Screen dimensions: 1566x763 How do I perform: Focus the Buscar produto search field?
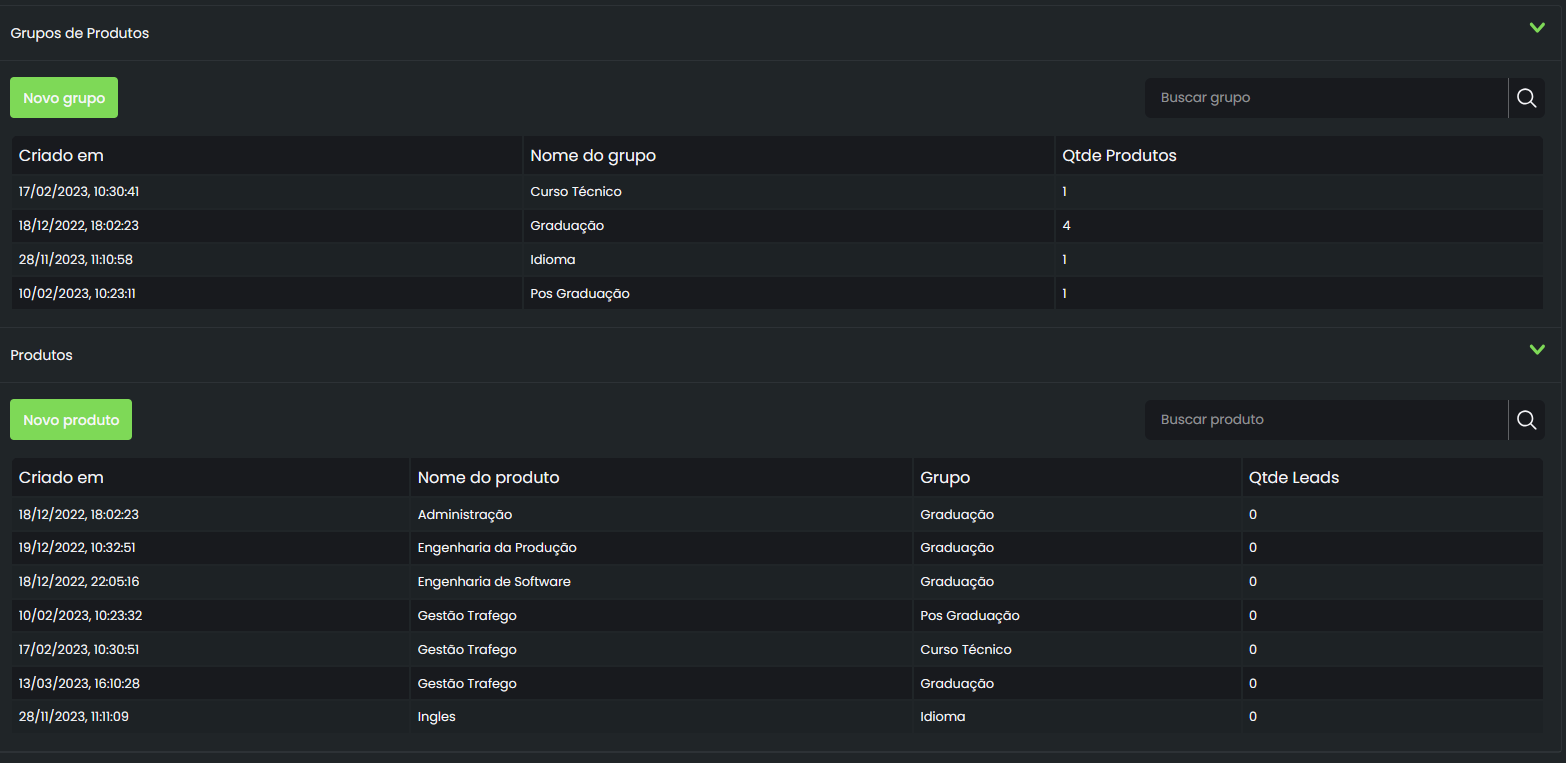point(1326,420)
